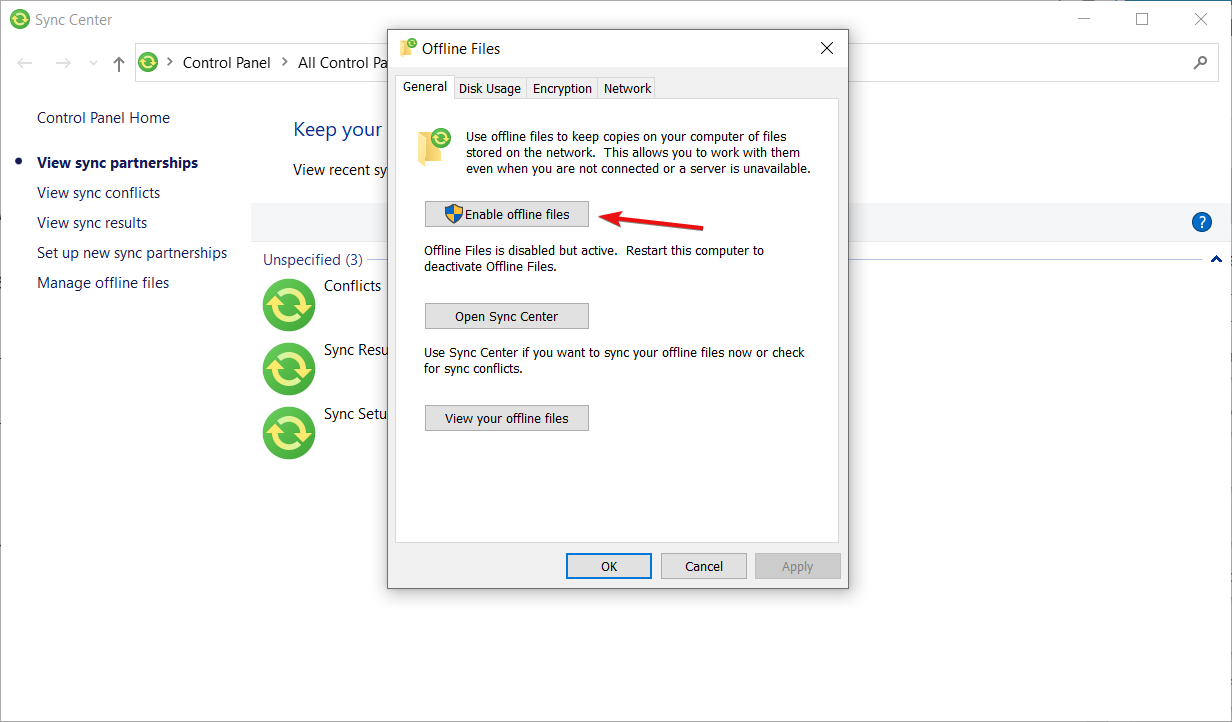The width and height of the screenshot is (1232, 722).
Task: Click the offline files folder icon in dialog
Action: coord(435,145)
